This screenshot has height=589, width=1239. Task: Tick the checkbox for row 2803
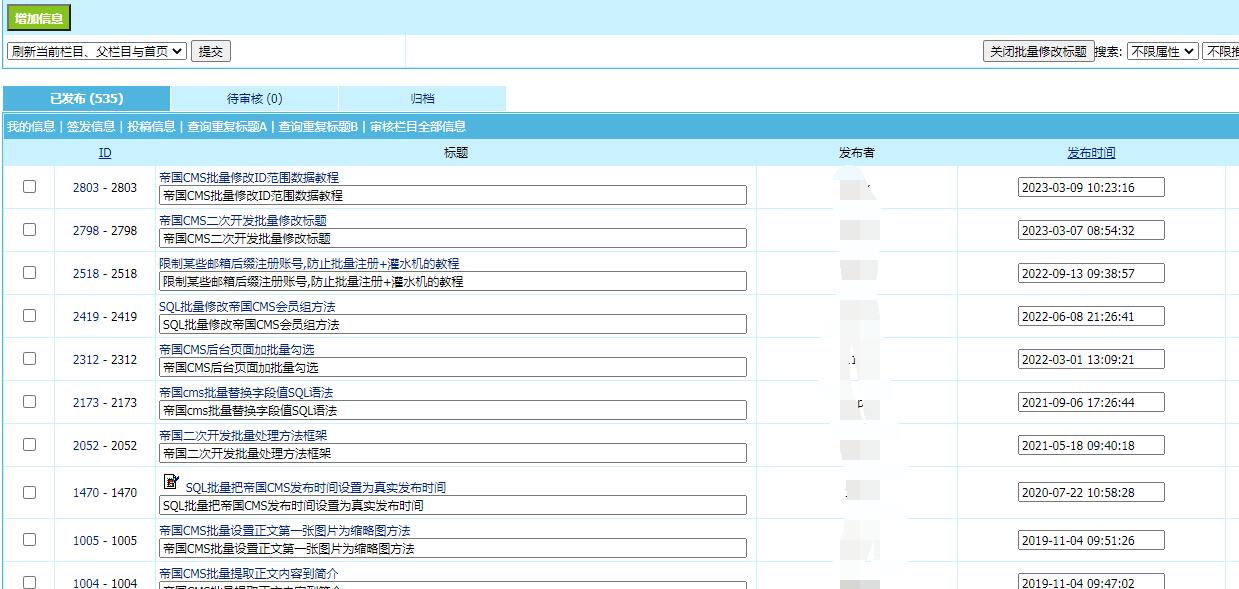pos(29,186)
